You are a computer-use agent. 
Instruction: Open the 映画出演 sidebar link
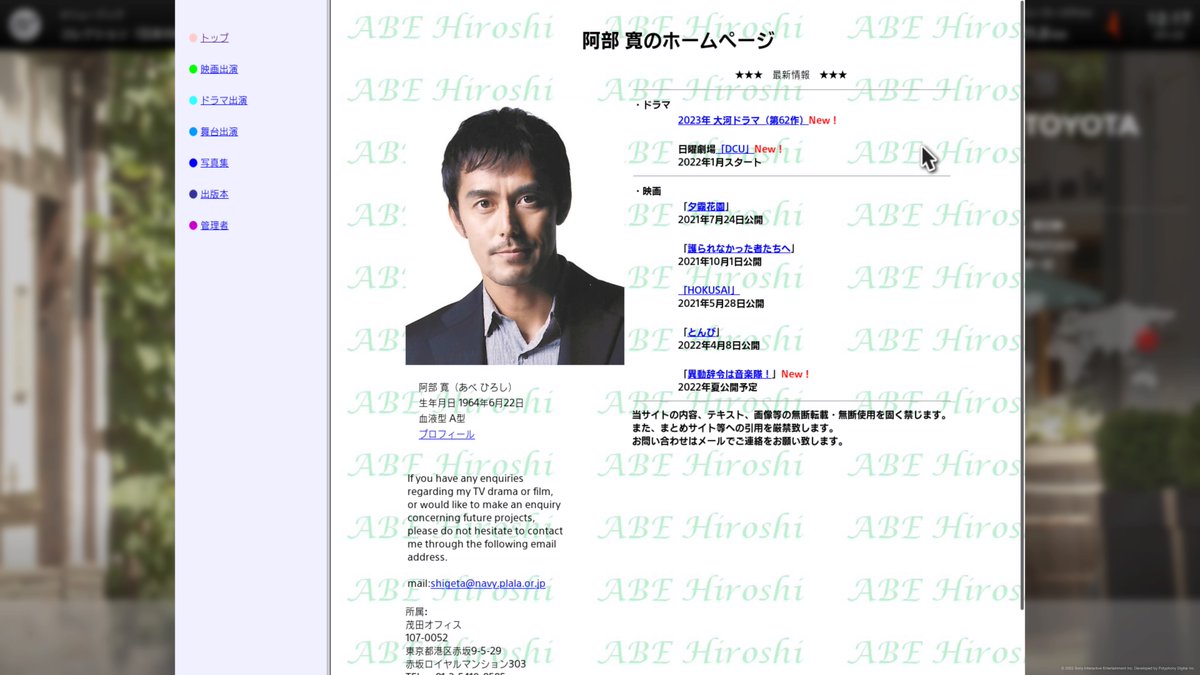[x=219, y=69]
